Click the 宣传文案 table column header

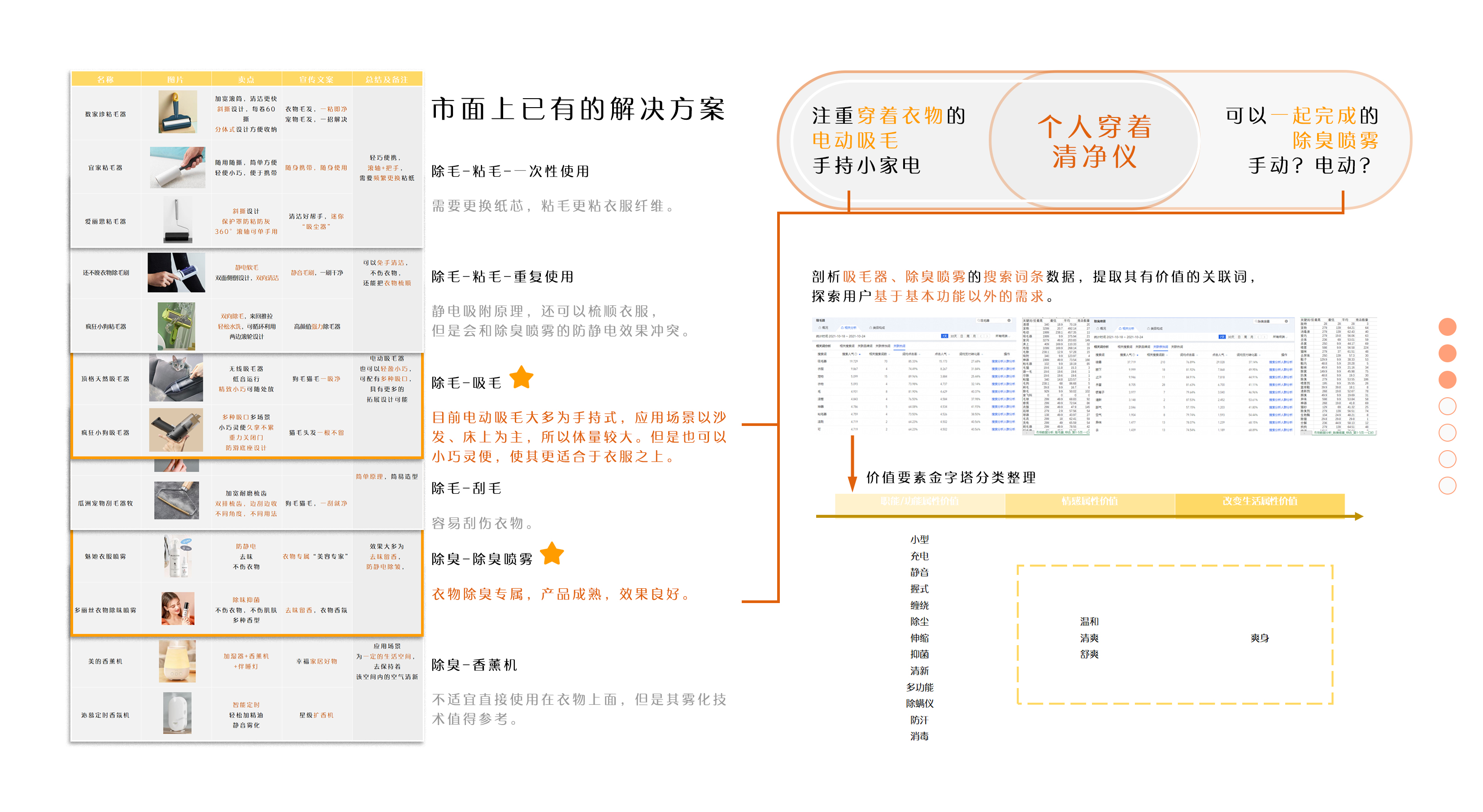317,79
